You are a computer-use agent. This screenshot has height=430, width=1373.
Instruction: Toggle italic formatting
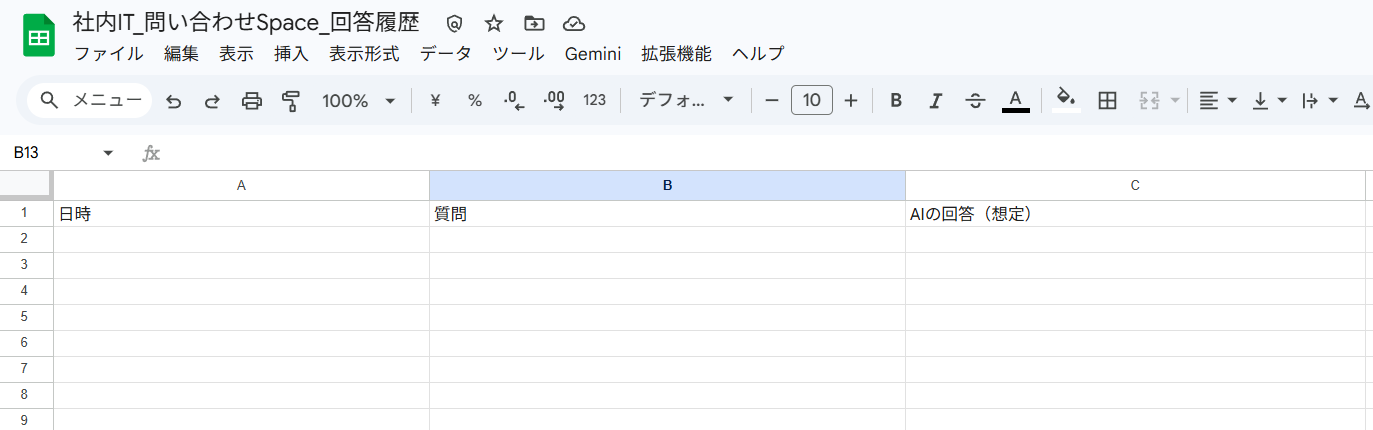click(x=936, y=100)
